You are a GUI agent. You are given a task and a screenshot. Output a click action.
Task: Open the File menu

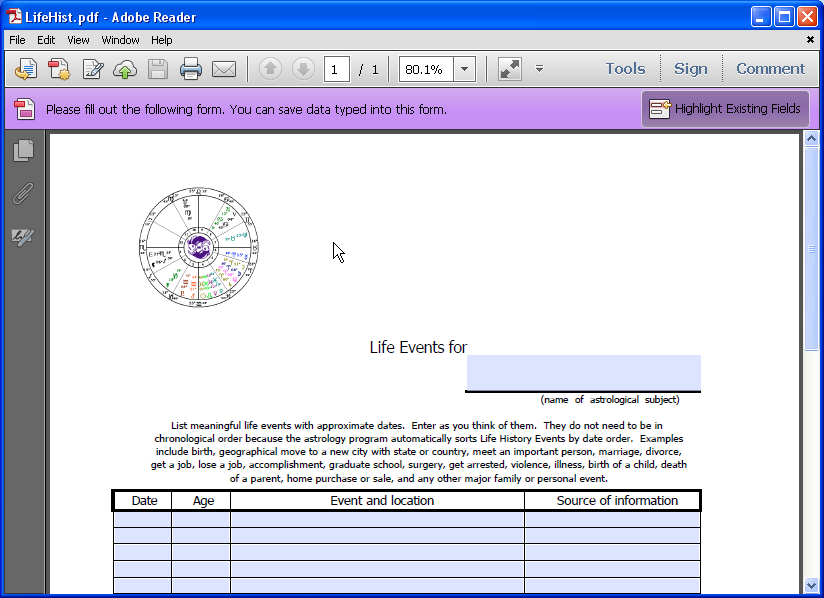(17, 40)
